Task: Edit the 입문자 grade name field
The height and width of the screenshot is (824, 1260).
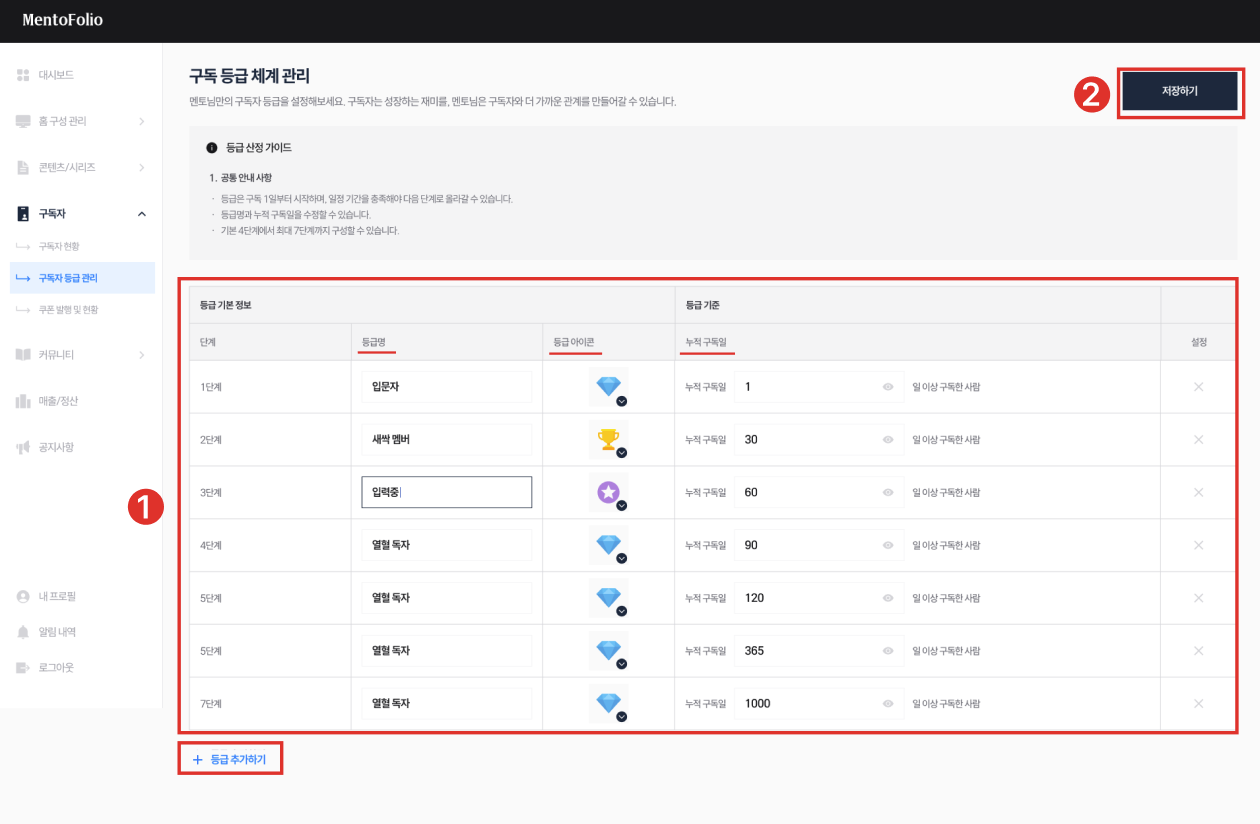Action: tap(446, 387)
